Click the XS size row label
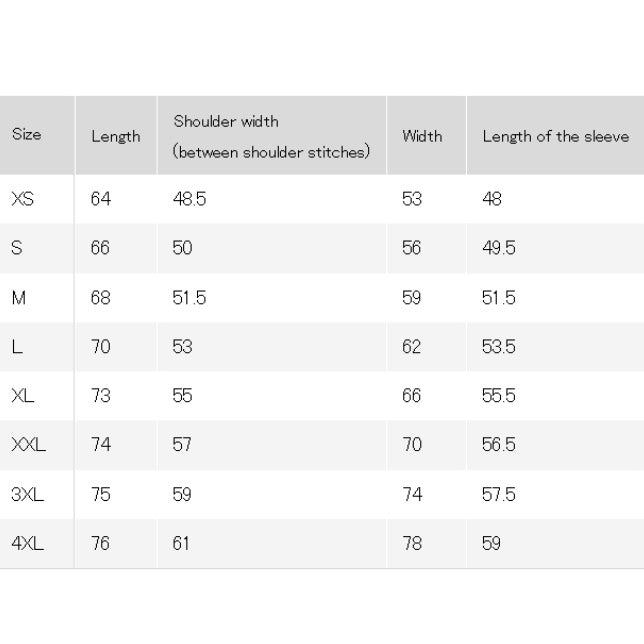Screen dimensions: 644x644 point(23,199)
